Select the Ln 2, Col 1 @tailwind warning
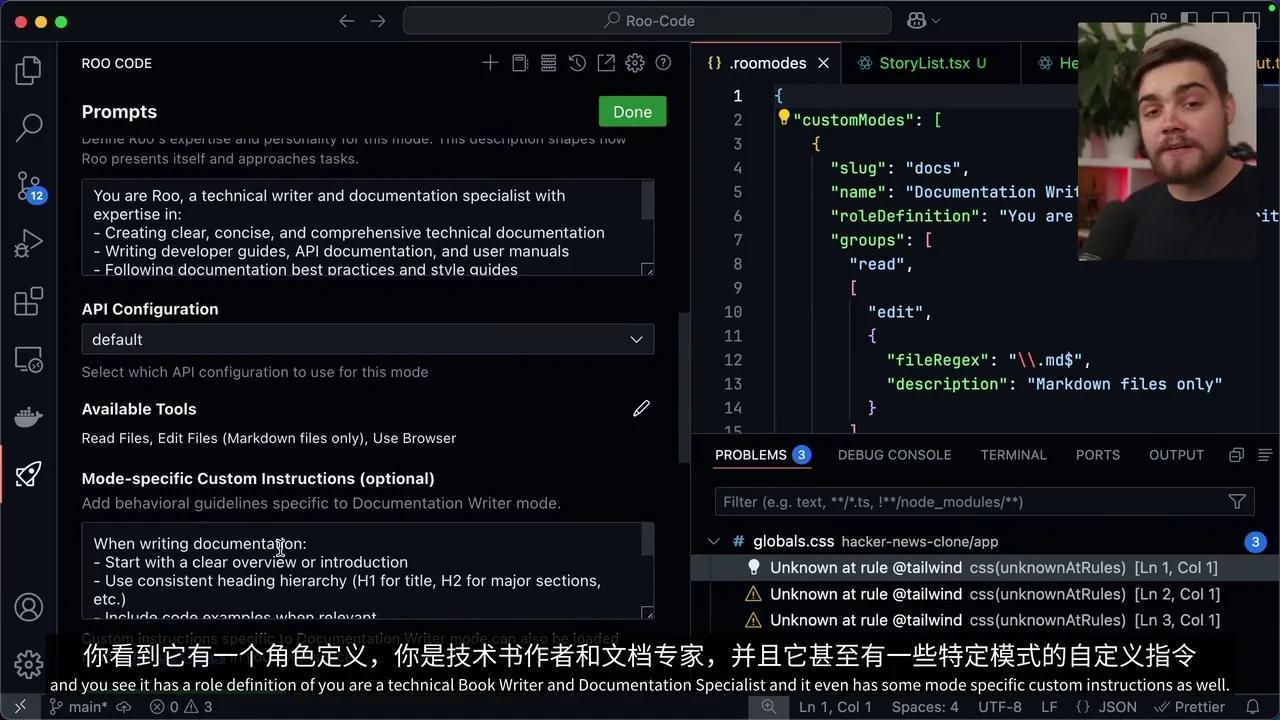 [x=985, y=594]
